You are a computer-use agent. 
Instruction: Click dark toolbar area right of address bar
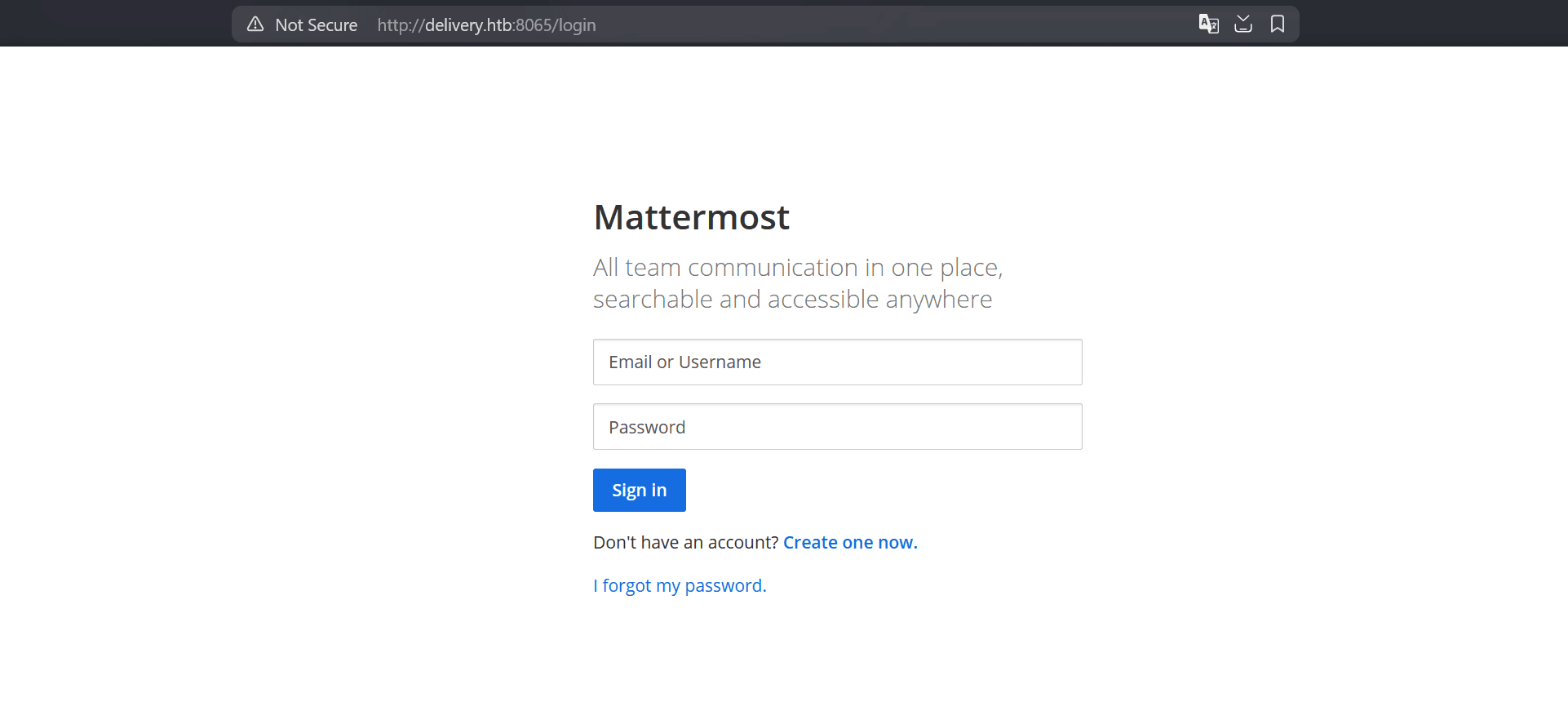pyautogui.click(x=1428, y=23)
